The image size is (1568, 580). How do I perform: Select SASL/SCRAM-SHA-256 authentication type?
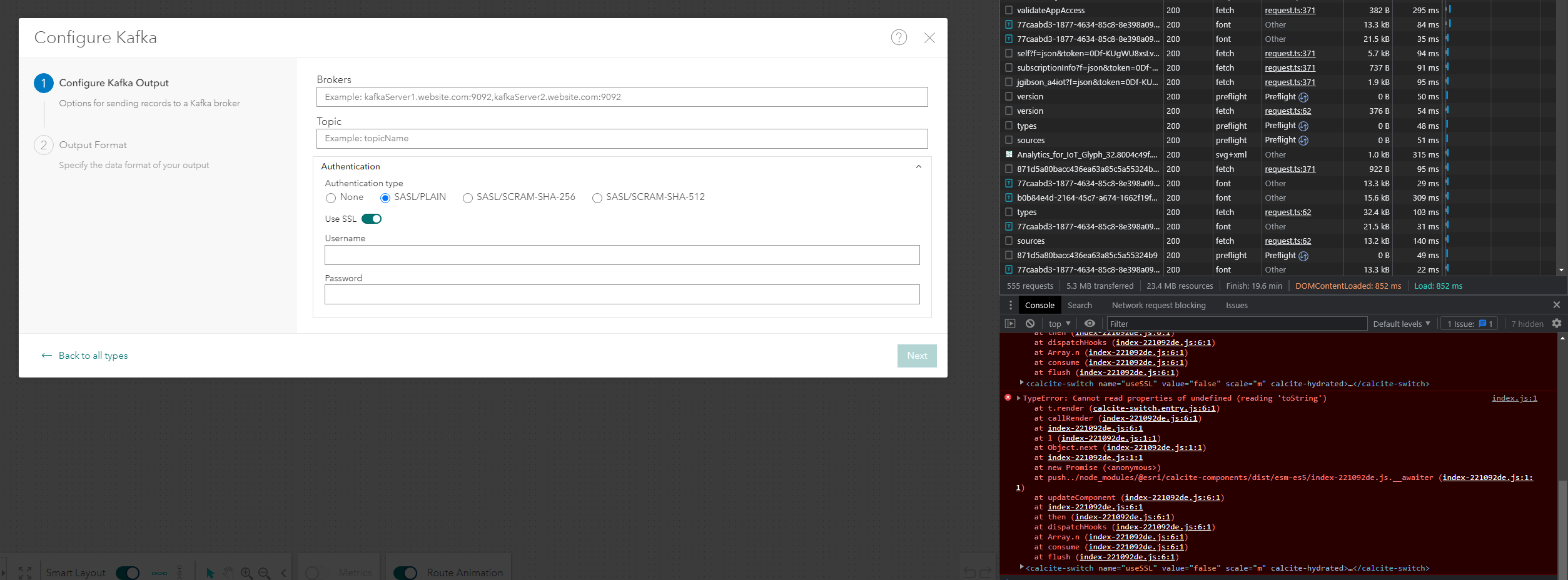coord(467,197)
